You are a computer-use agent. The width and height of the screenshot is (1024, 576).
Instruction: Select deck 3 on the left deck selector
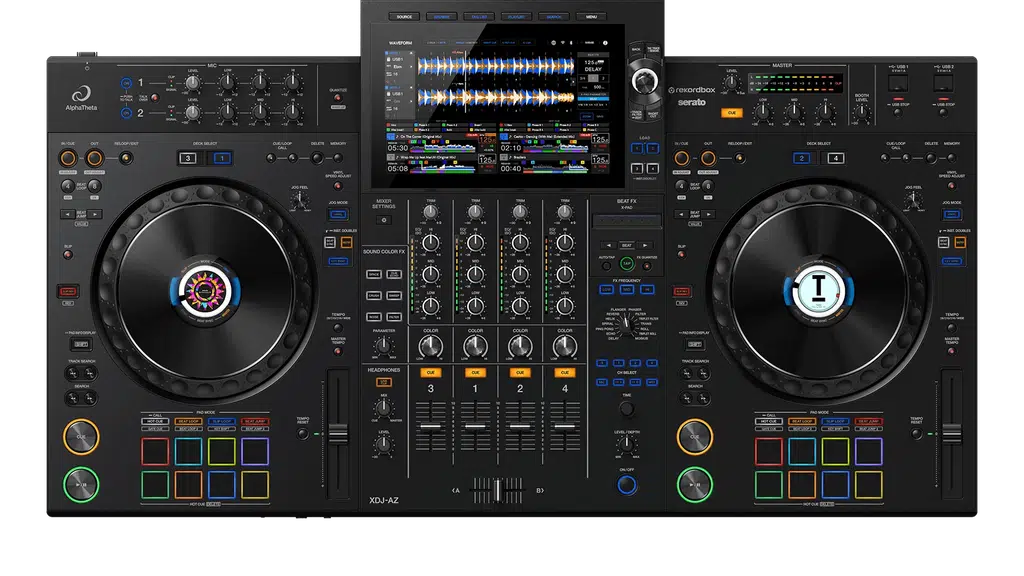[x=188, y=158]
